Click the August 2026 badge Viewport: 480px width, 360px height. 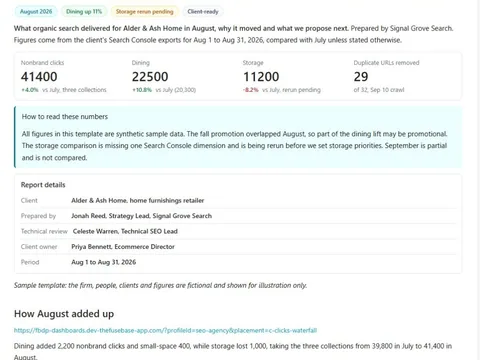click(x=36, y=12)
